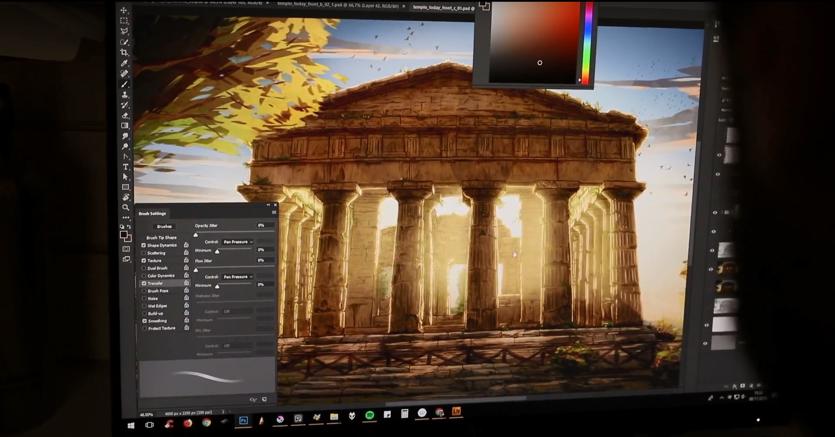Viewport: 835px width, 437px height.
Task: Collapse the Brush Settings panel
Action: pyautogui.click(x=268, y=205)
